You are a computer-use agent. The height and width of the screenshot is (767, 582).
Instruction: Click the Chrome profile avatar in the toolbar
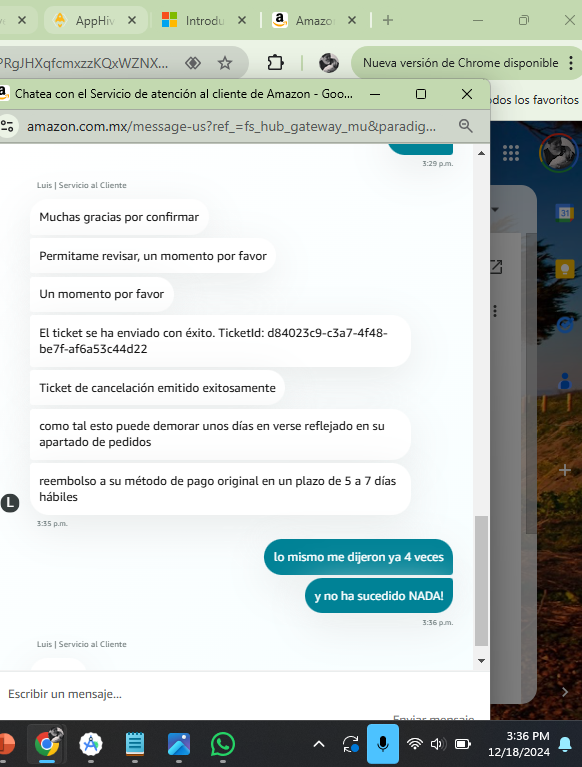tap(329, 63)
